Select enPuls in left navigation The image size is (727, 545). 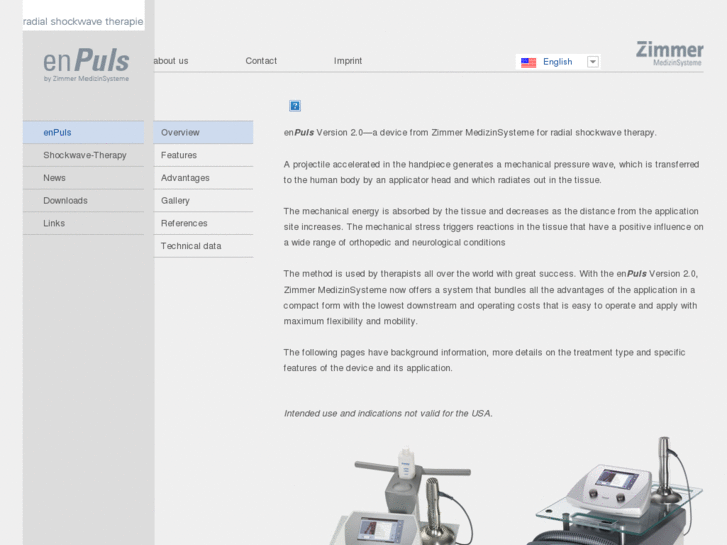[x=83, y=132]
